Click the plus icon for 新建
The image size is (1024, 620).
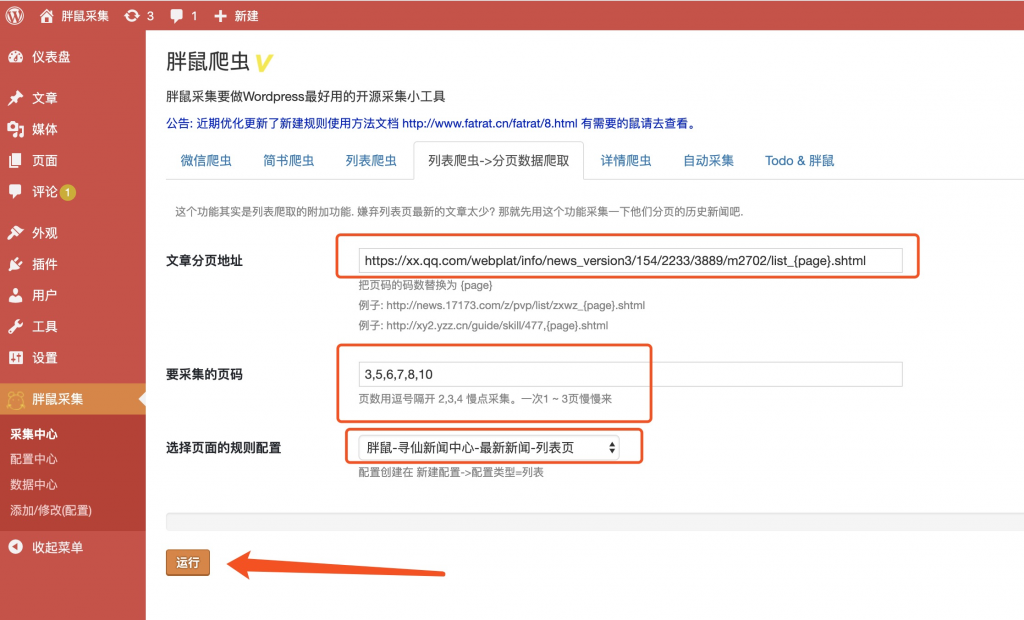tap(221, 16)
